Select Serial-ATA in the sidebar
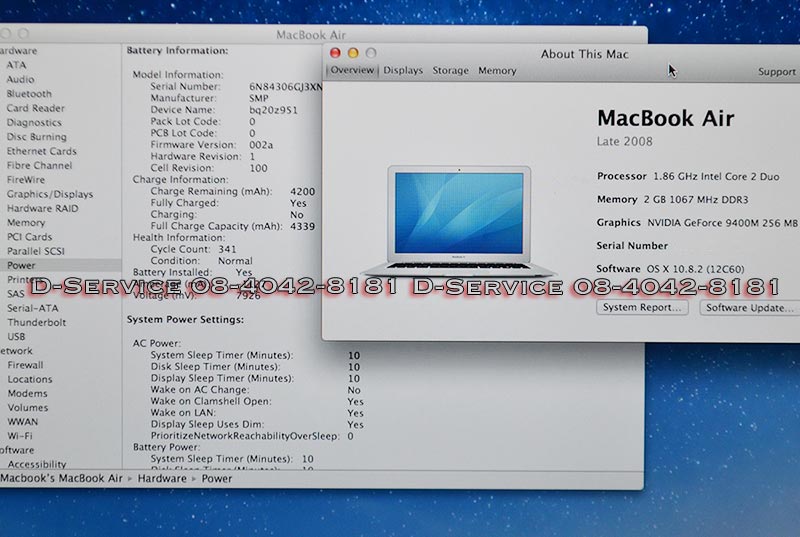 [x=33, y=308]
